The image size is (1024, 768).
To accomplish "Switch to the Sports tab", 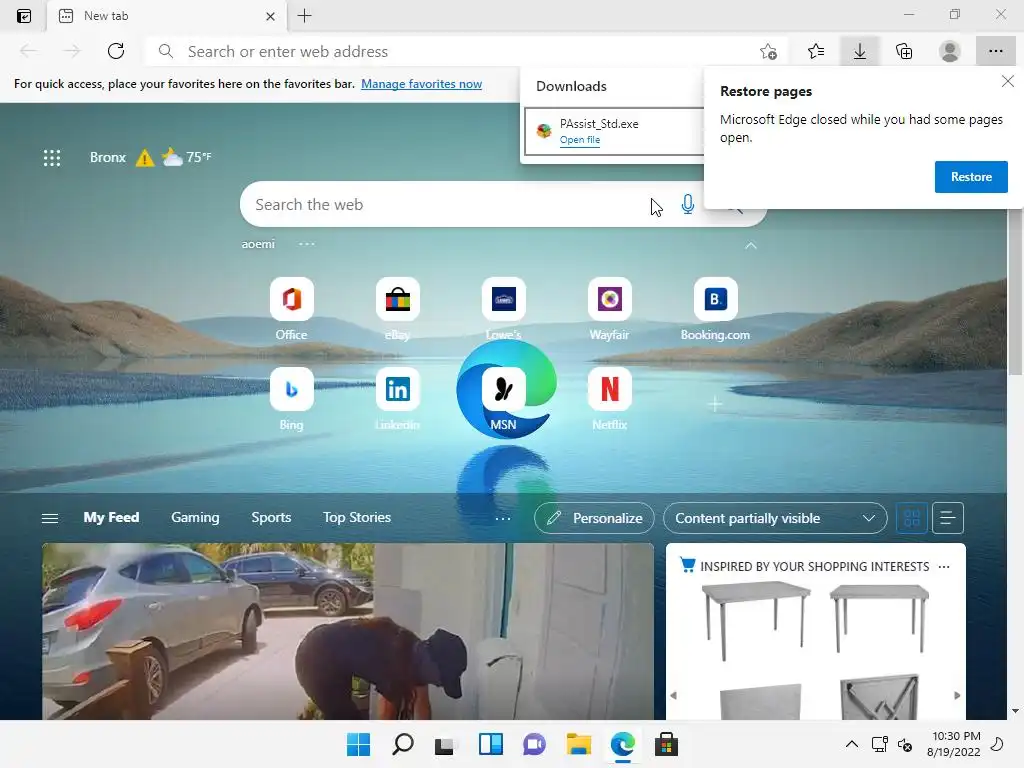I will tap(271, 517).
